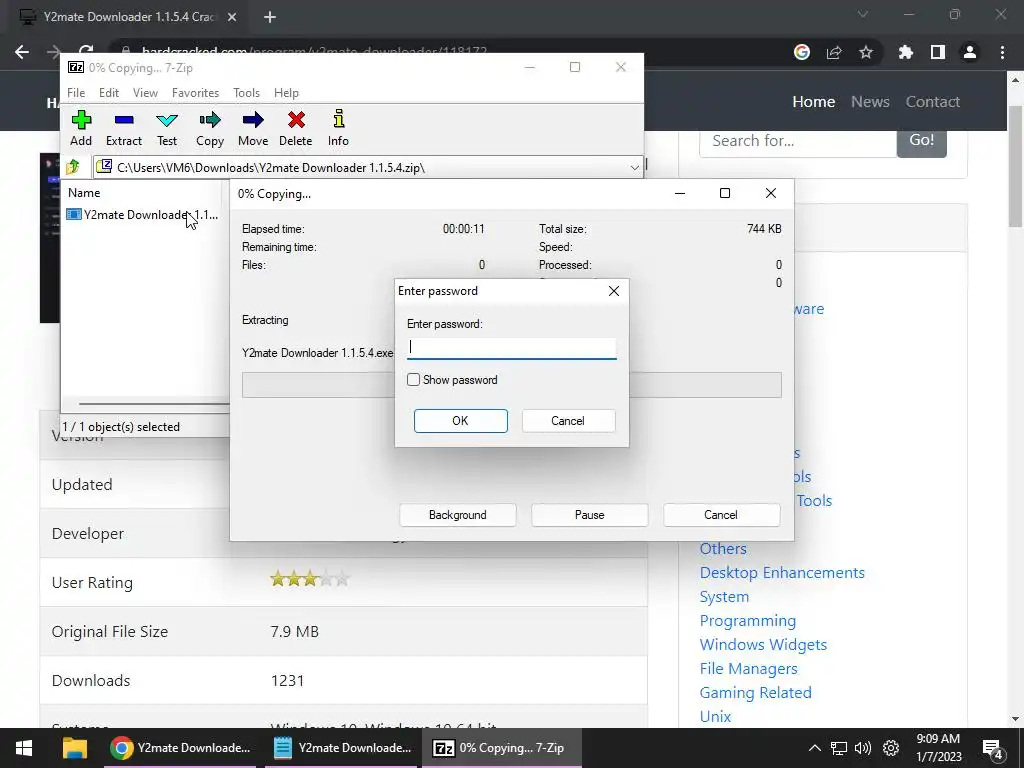Click the volume speaker tray icon
This screenshot has height=768, width=1024.
click(863, 748)
